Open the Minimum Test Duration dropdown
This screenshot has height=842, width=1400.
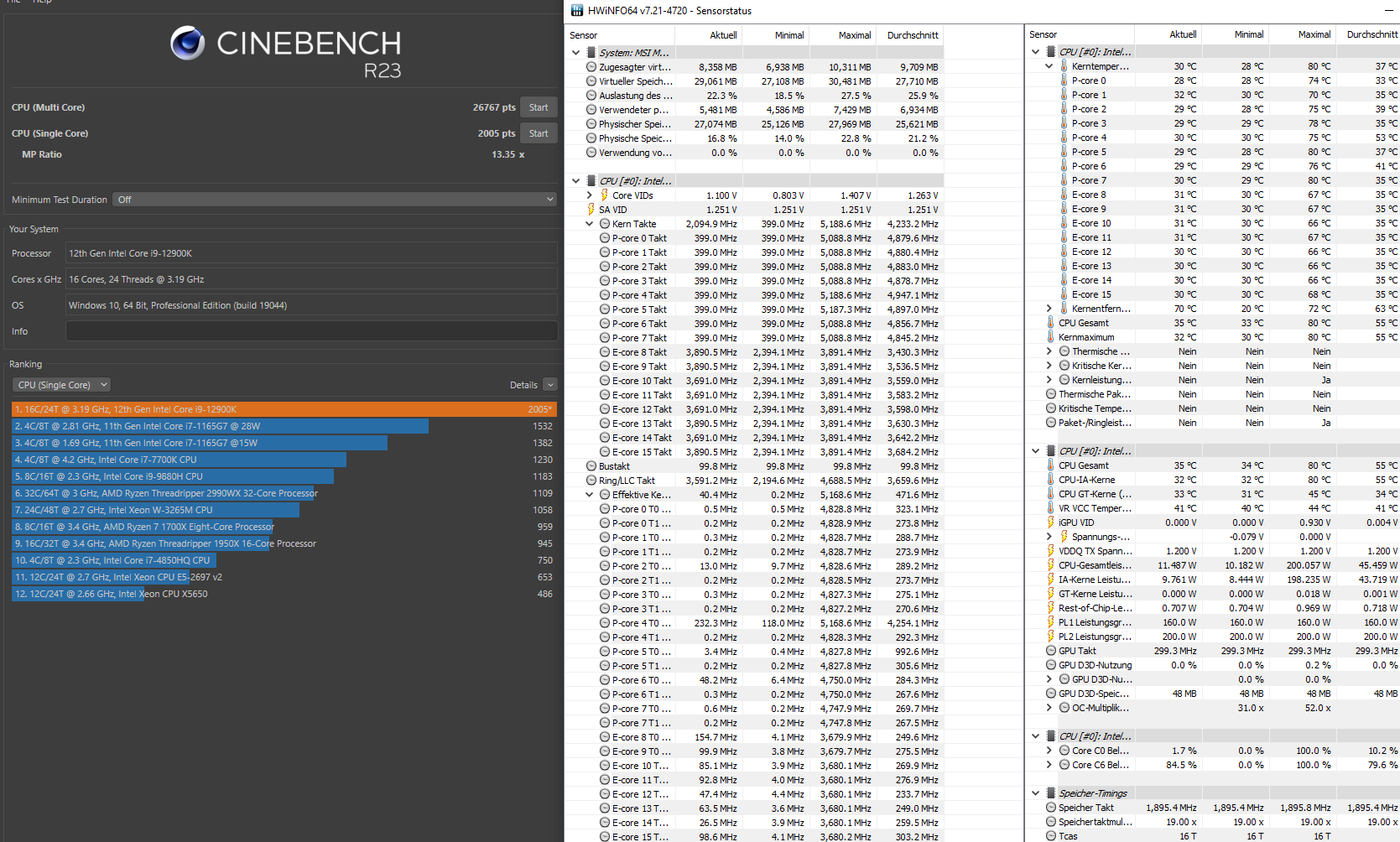(x=335, y=200)
